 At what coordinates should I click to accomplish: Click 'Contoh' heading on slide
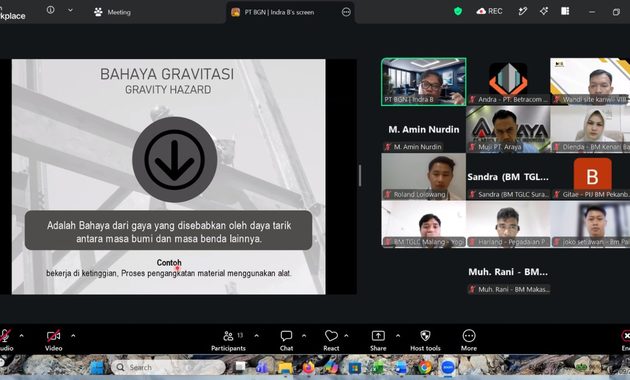click(169, 262)
